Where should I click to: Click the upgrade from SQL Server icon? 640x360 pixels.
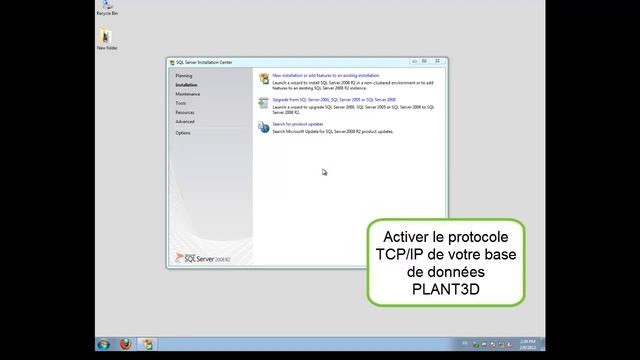coord(264,103)
